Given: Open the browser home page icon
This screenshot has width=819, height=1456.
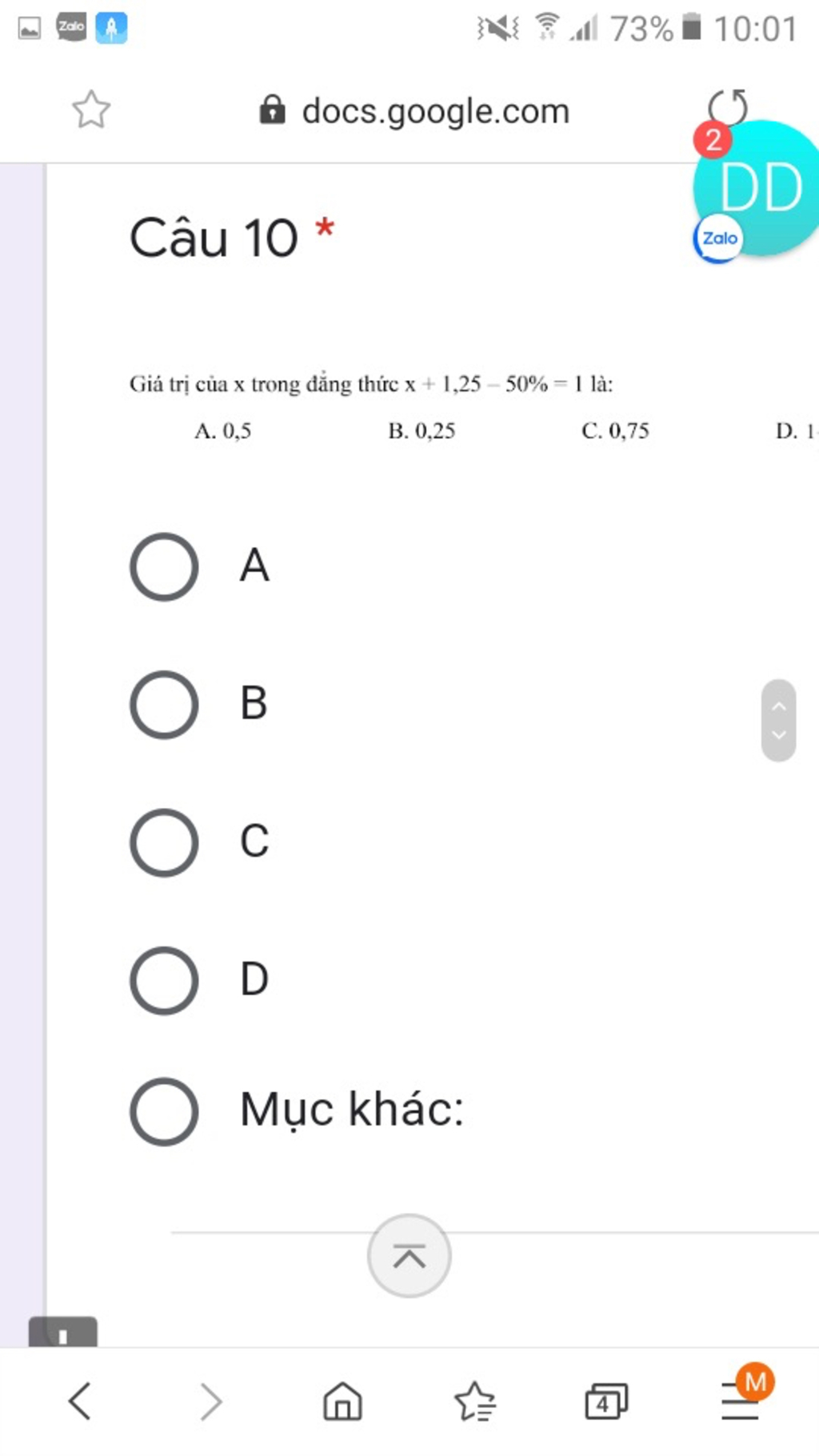Looking at the screenshot, I should click(342, 1401).
